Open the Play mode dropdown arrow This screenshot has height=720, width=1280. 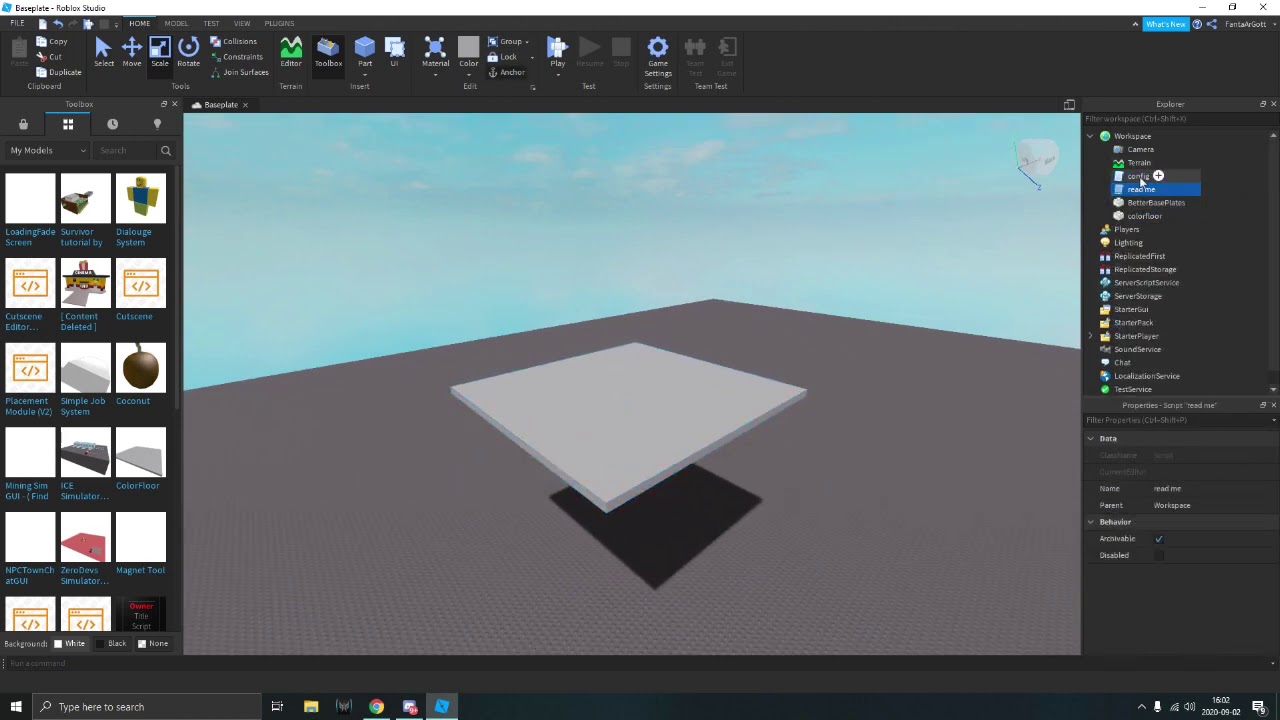558,74
